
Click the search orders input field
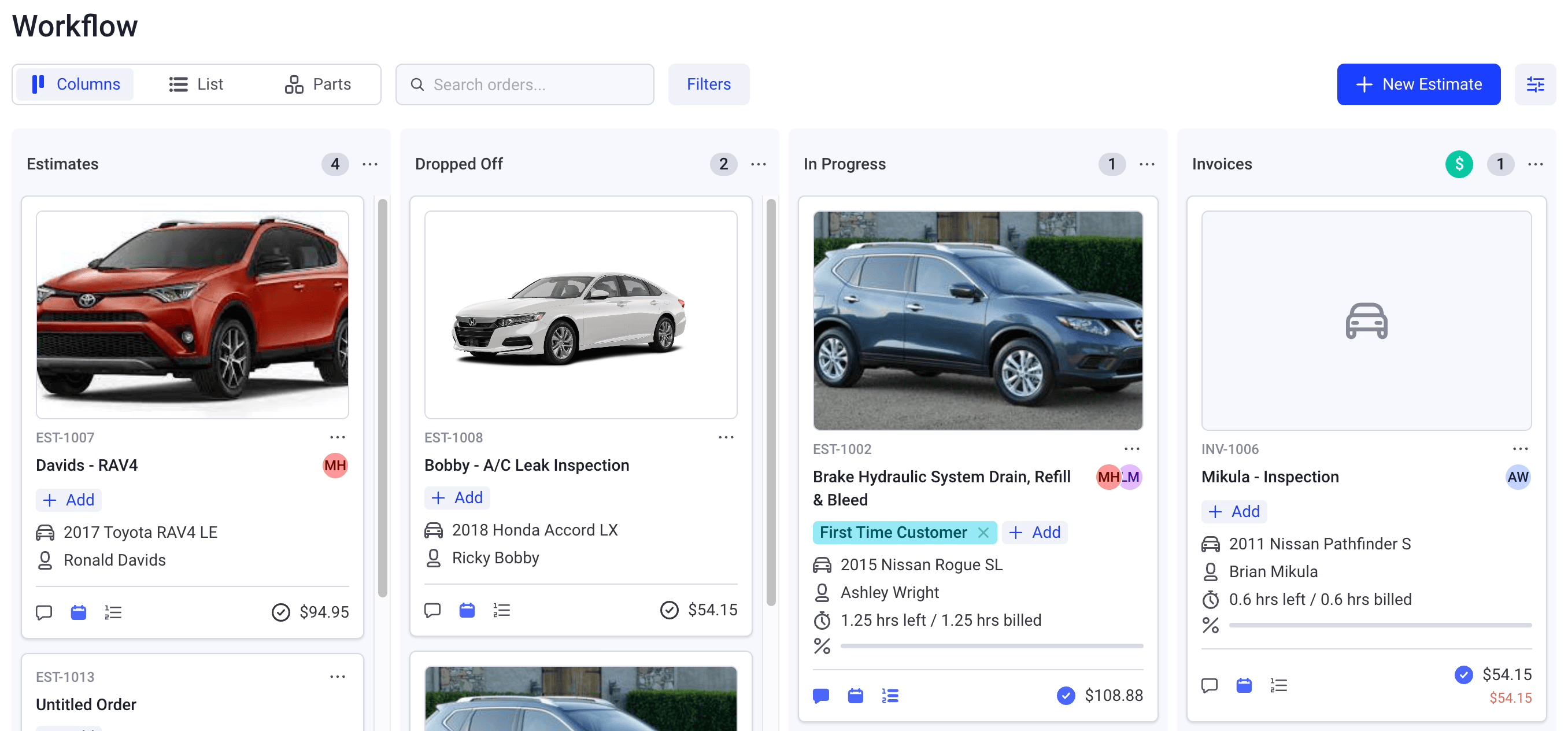(524, 84)
